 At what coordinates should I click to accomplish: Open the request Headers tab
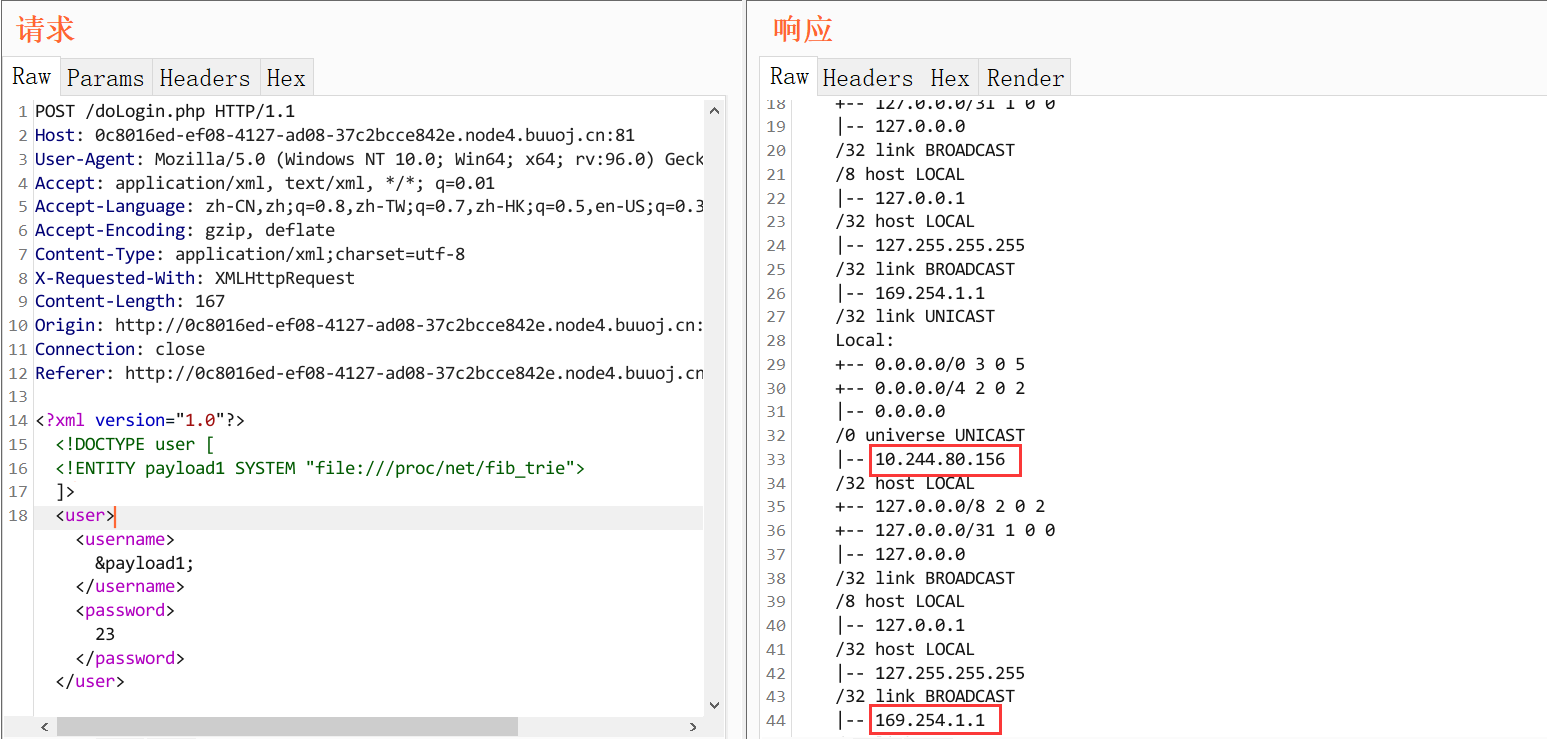click(205, 78)
